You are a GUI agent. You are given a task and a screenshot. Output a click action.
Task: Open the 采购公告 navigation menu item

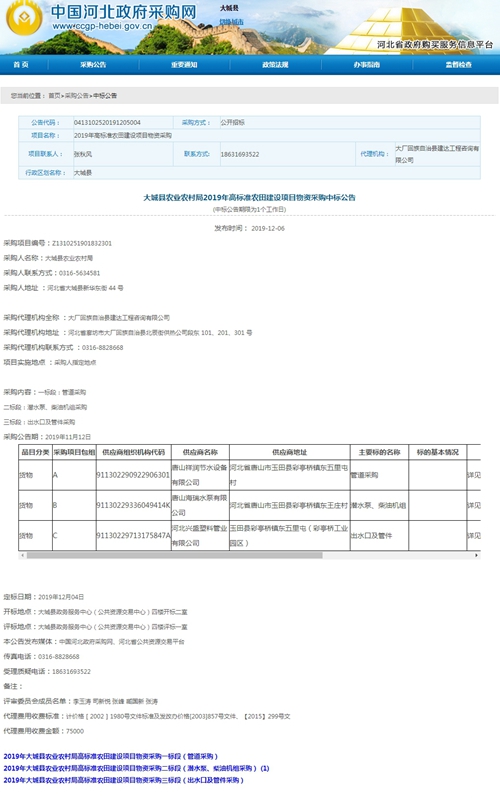93,65
